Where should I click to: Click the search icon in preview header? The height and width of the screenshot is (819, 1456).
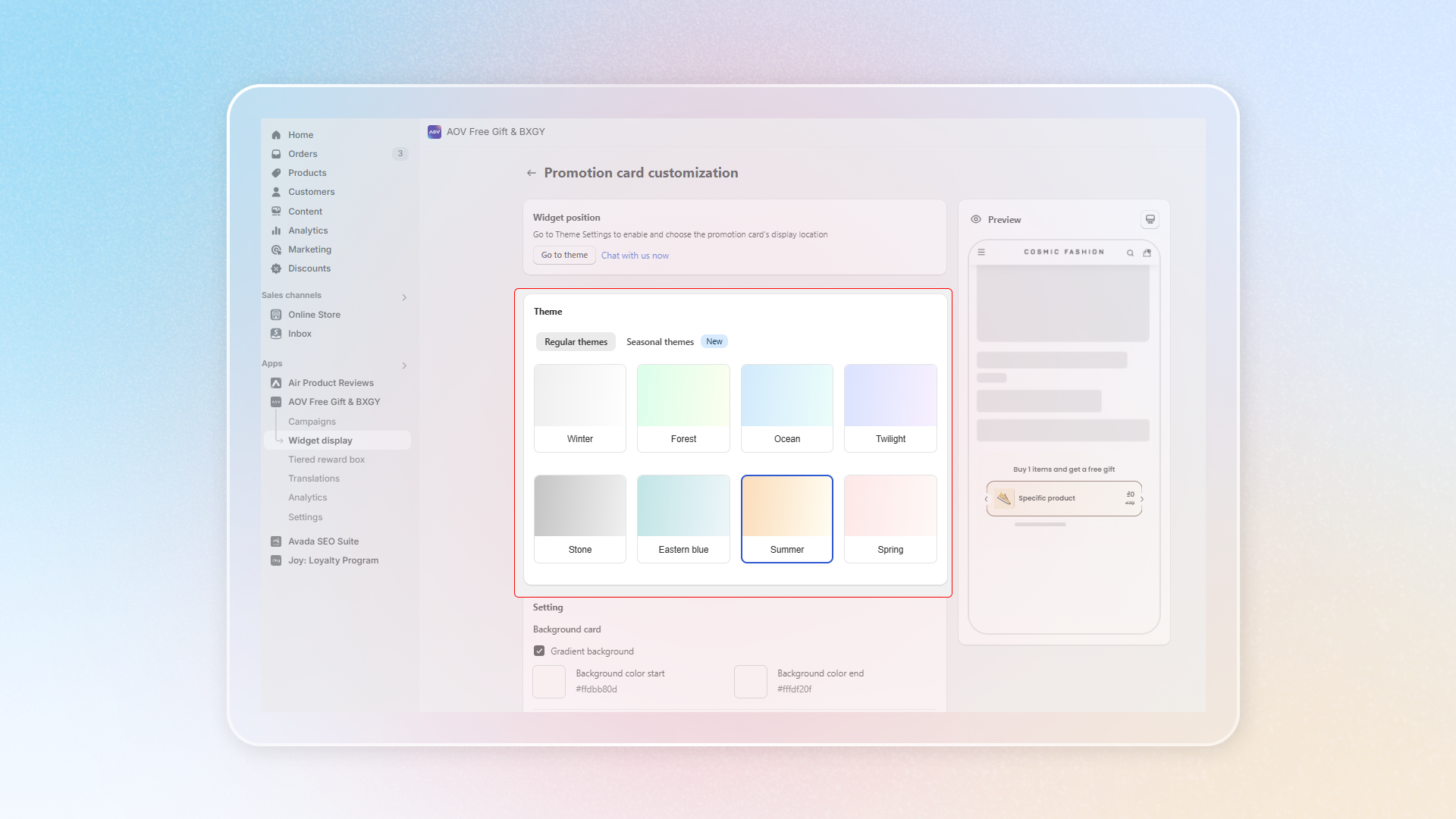tap(1130, 253)
